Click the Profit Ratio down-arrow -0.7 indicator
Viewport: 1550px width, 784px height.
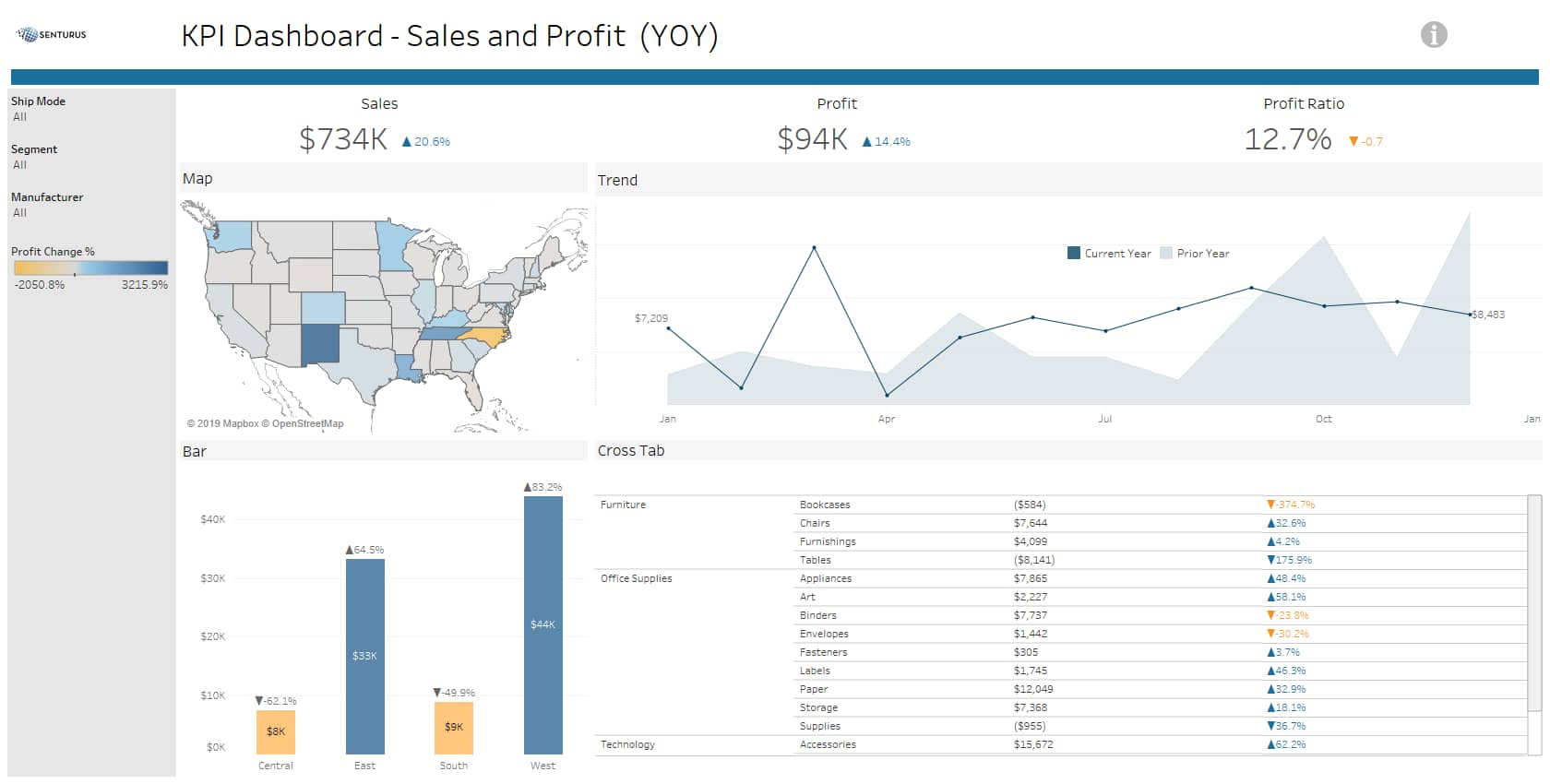(x=1365, y=142)
